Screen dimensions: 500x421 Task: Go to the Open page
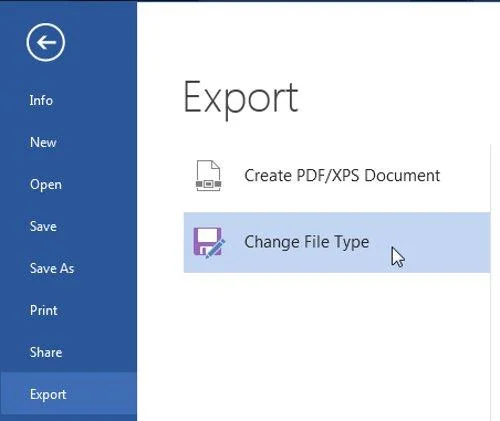[x=46, y=184]
